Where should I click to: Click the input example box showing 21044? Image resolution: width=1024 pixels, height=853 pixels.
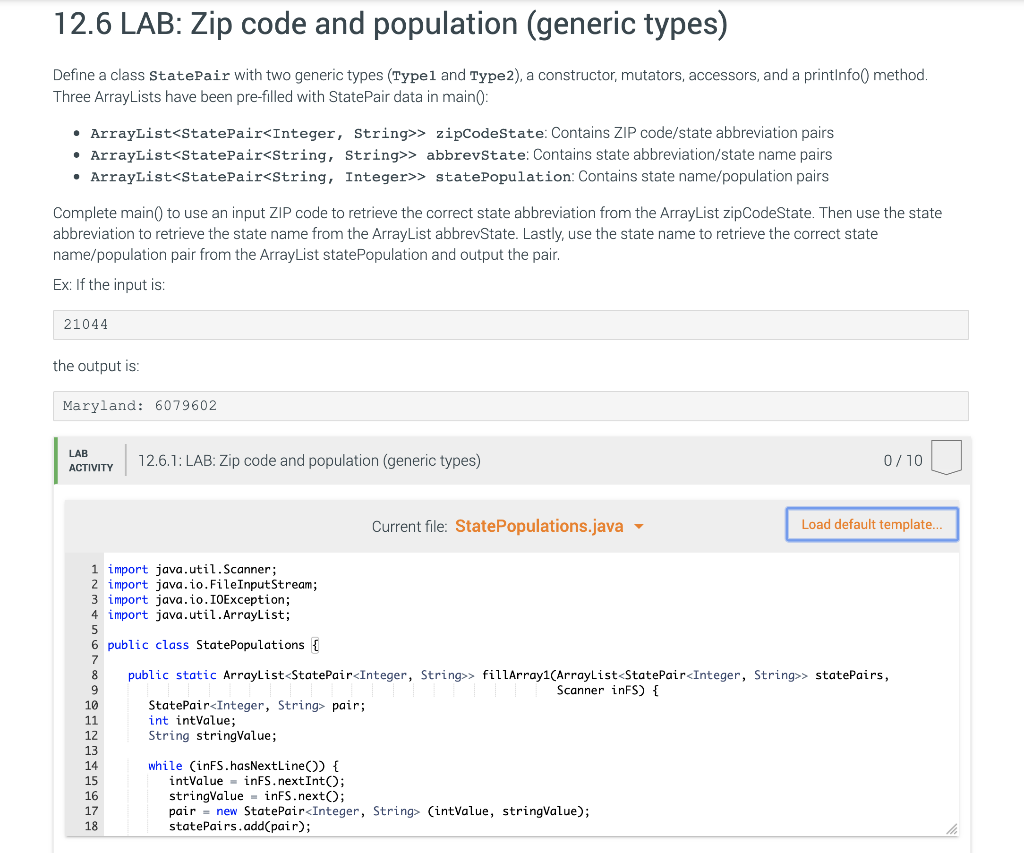(x=510, y=324)
